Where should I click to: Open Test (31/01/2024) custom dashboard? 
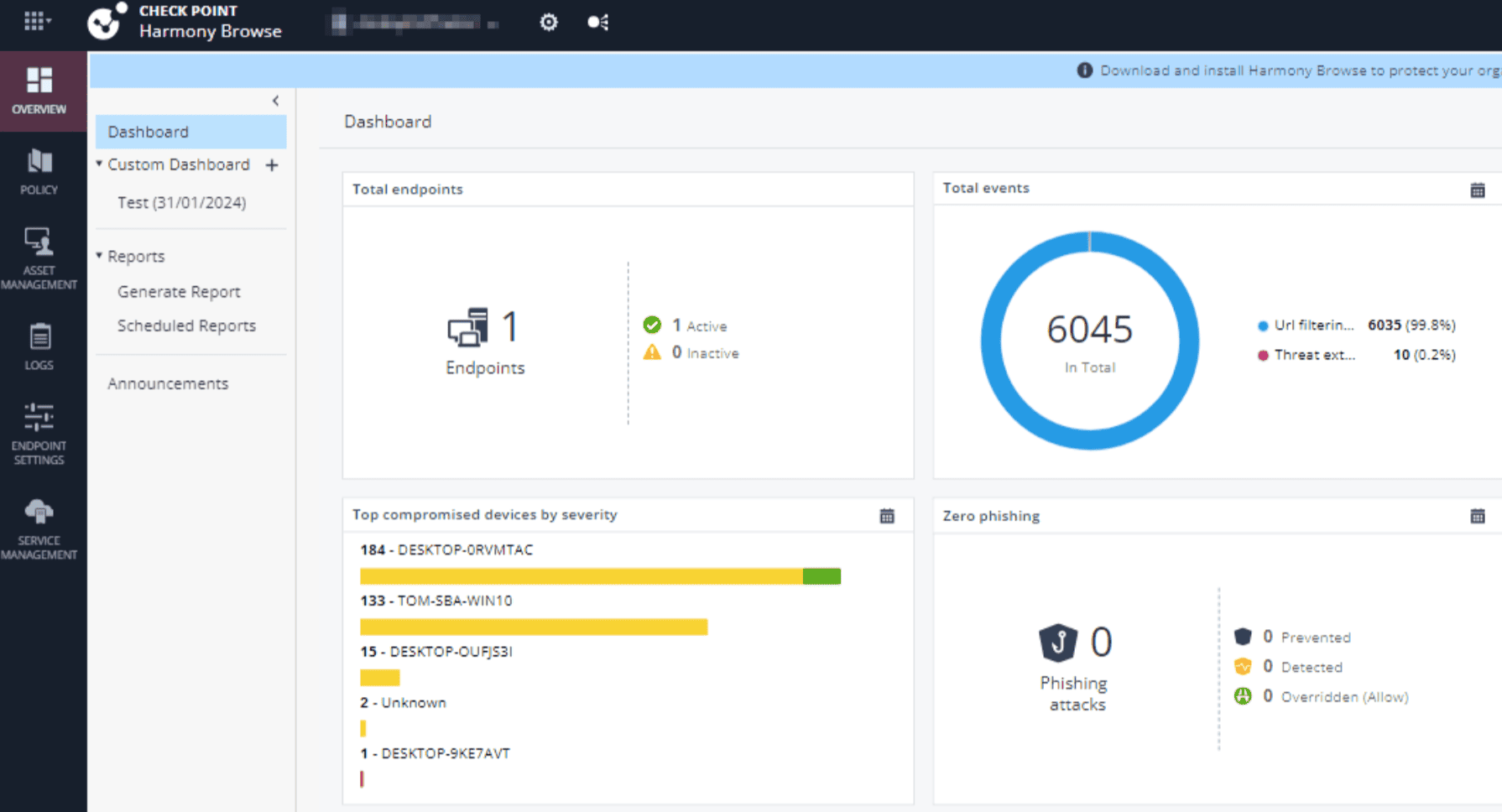pyautogui.click(x=181, y=202)
